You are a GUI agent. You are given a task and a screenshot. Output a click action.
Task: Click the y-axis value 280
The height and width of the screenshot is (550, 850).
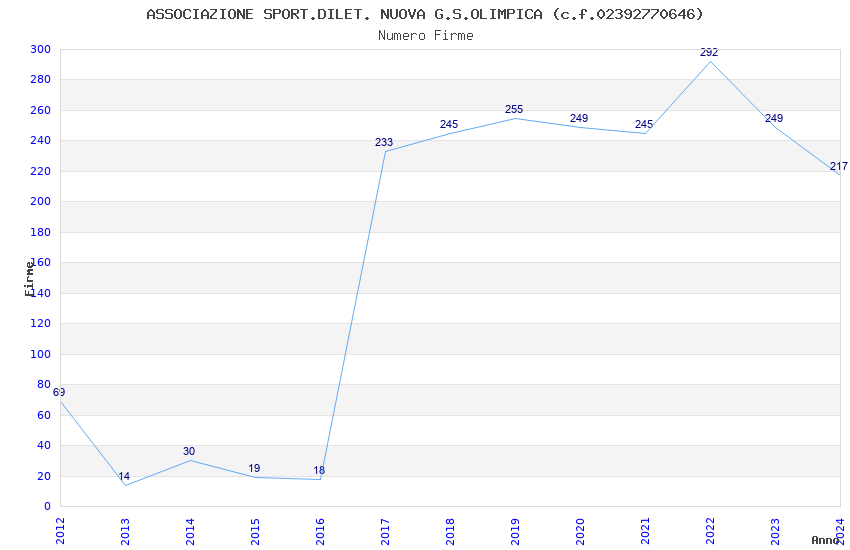41,80
